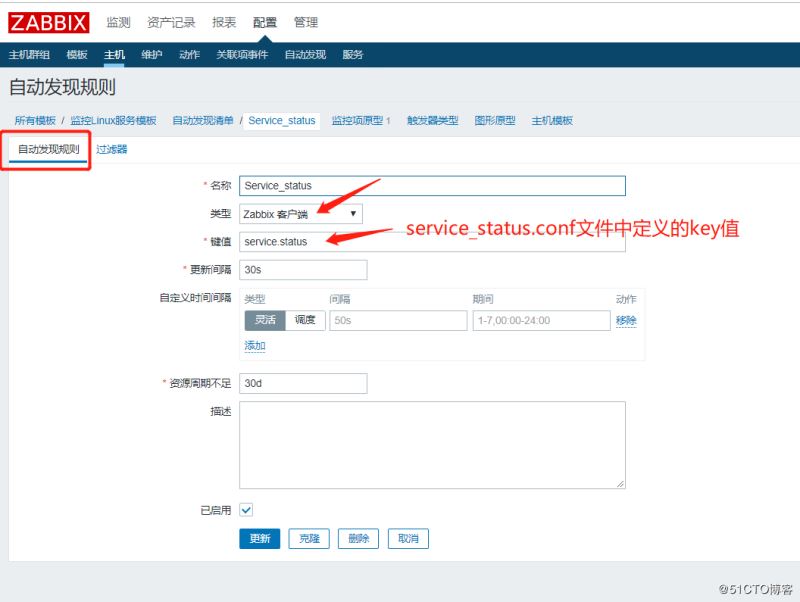The height and width of the screenshot is (602, 800).
Task: Click the 取消 button
Action: (x=407, y=538)
